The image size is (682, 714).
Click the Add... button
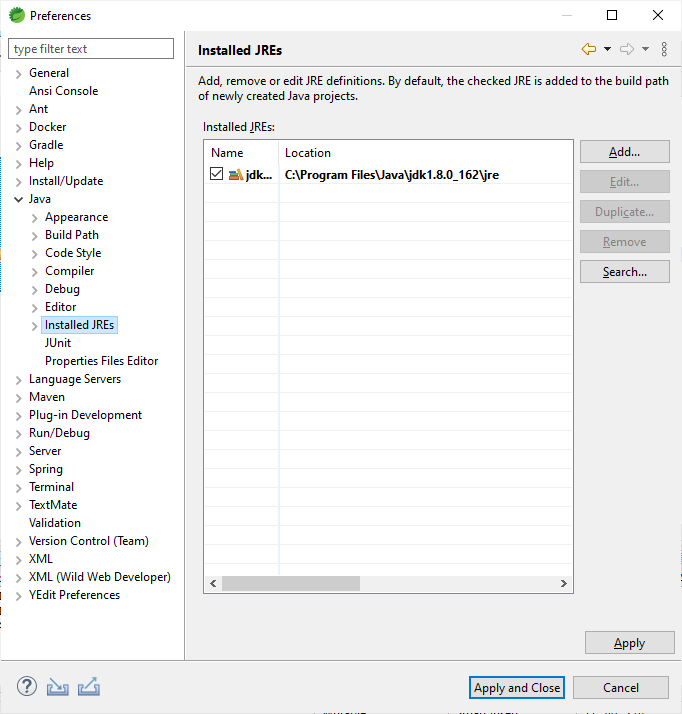tap(624, 152)
